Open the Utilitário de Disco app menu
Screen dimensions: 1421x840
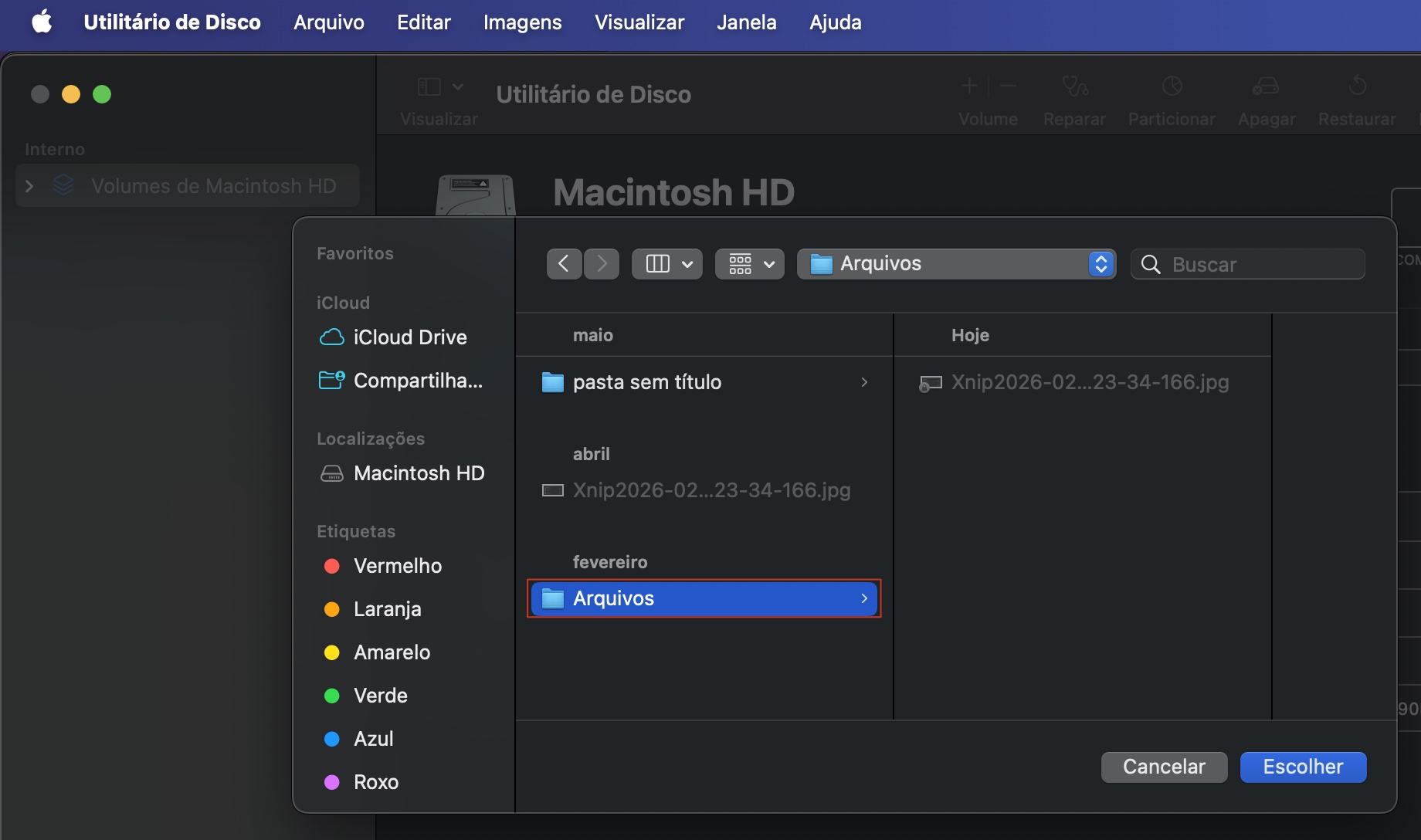click(x=172, y=22)
